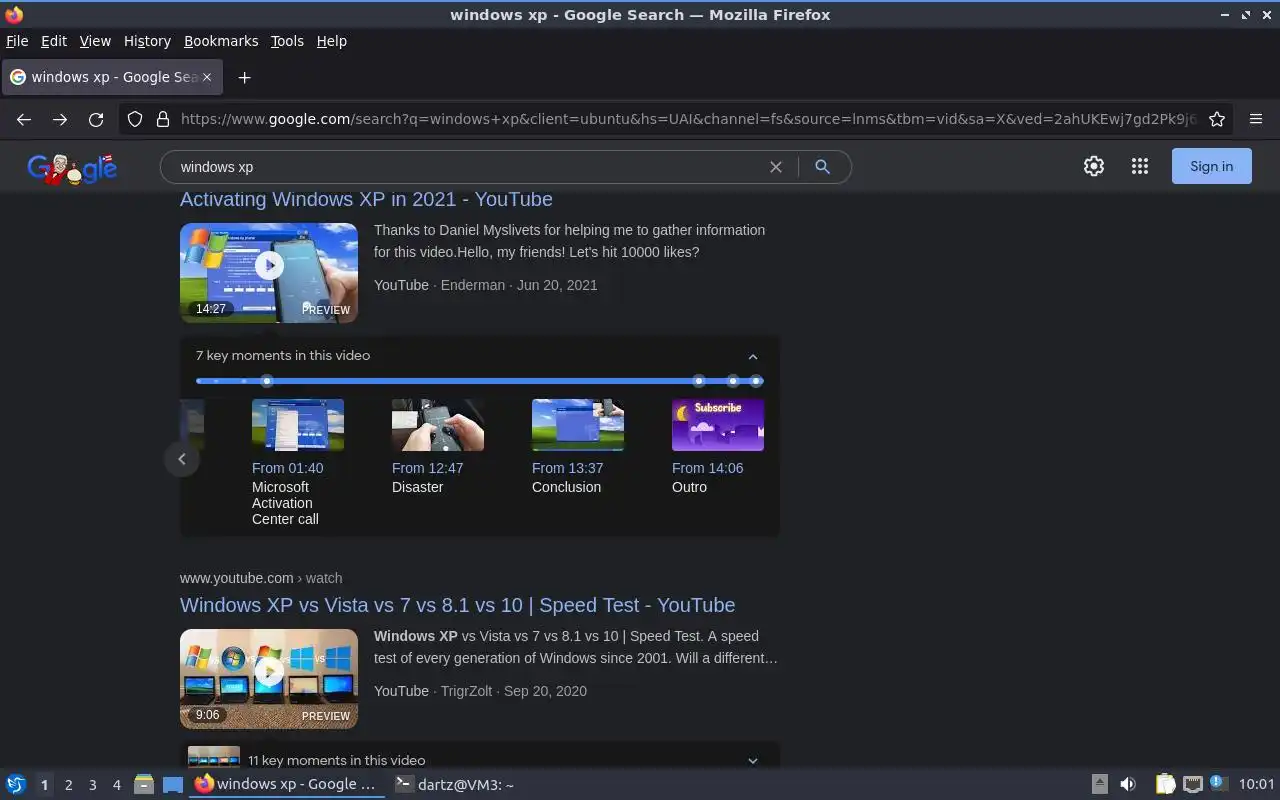This screenshot has width=1280, height=800.
Task: Open the Outro key moment thumbnail
Action: [x=718, y=425]
